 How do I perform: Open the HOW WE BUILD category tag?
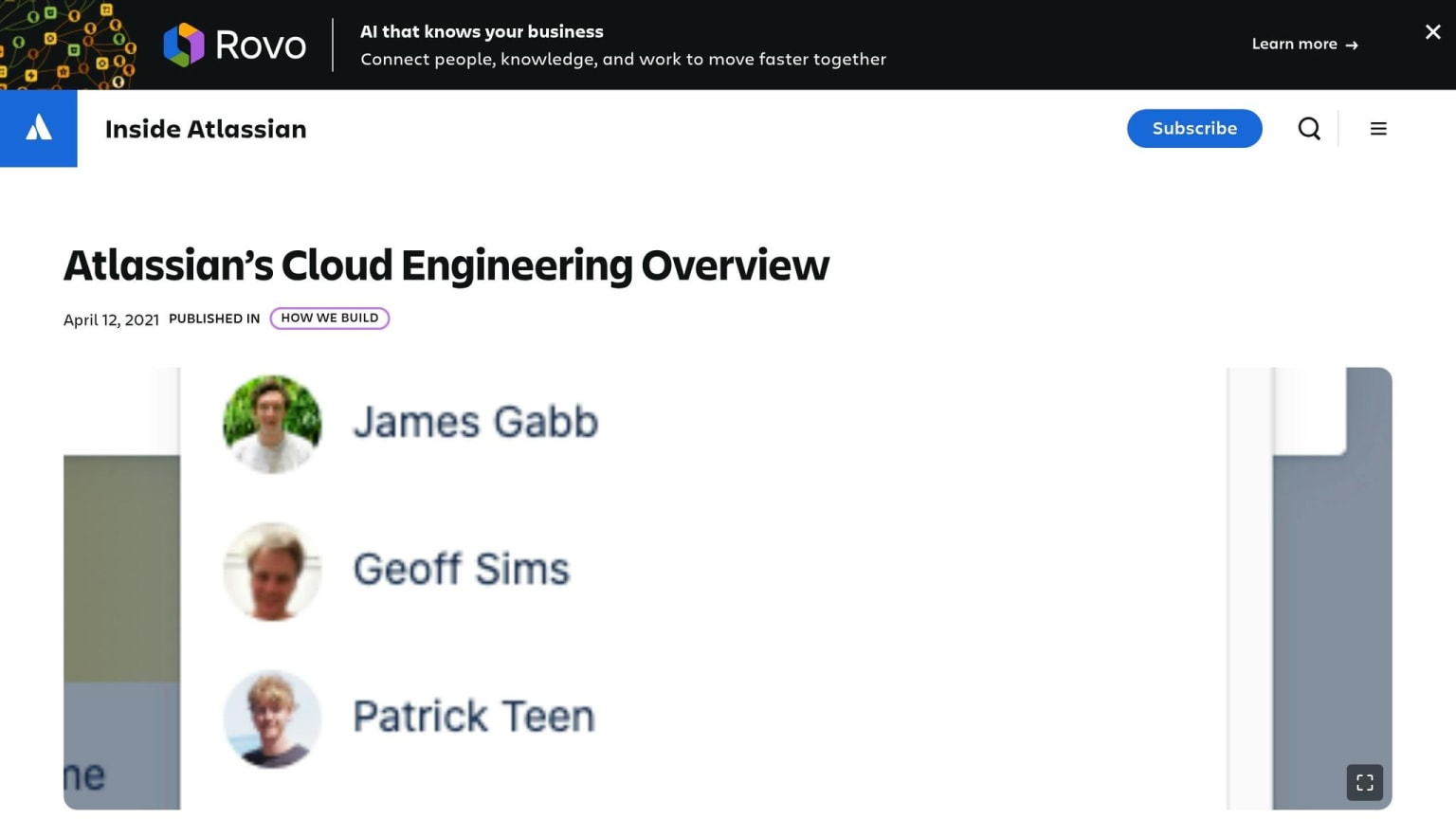click(330, 318)
